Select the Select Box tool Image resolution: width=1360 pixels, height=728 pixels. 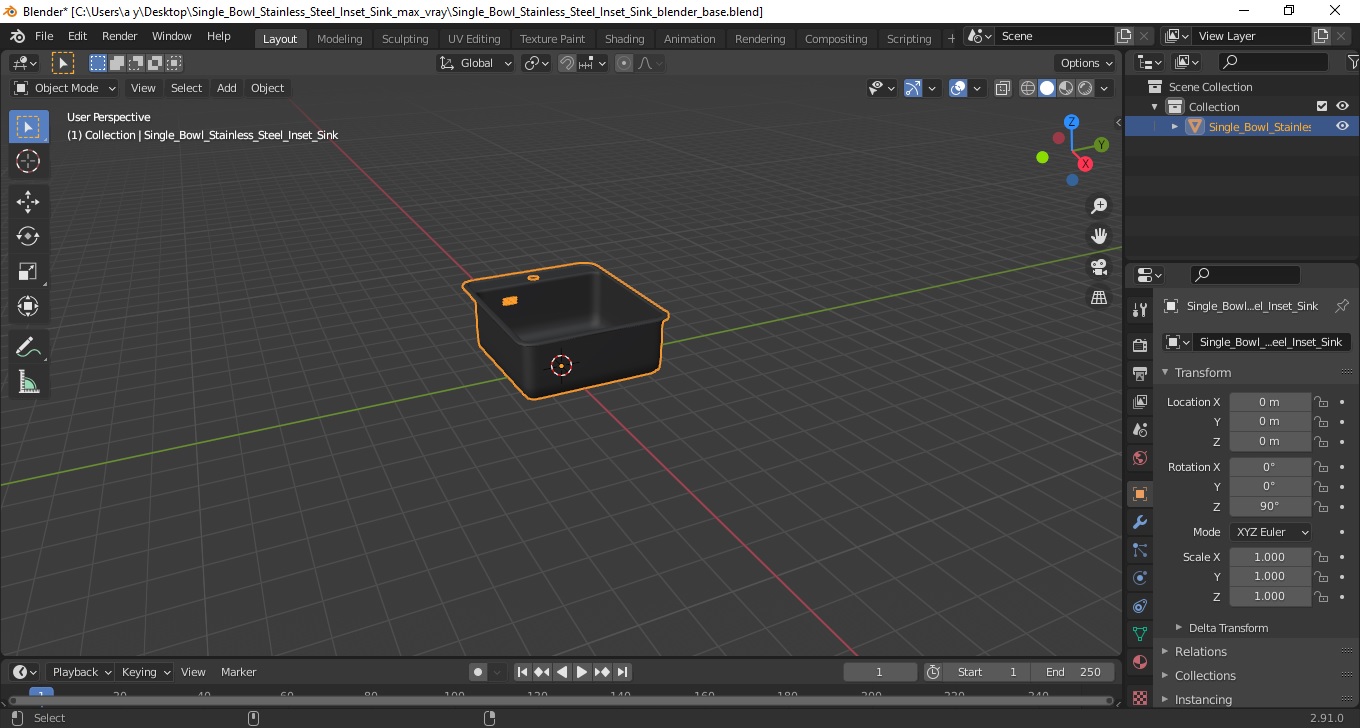pos(28,127)
